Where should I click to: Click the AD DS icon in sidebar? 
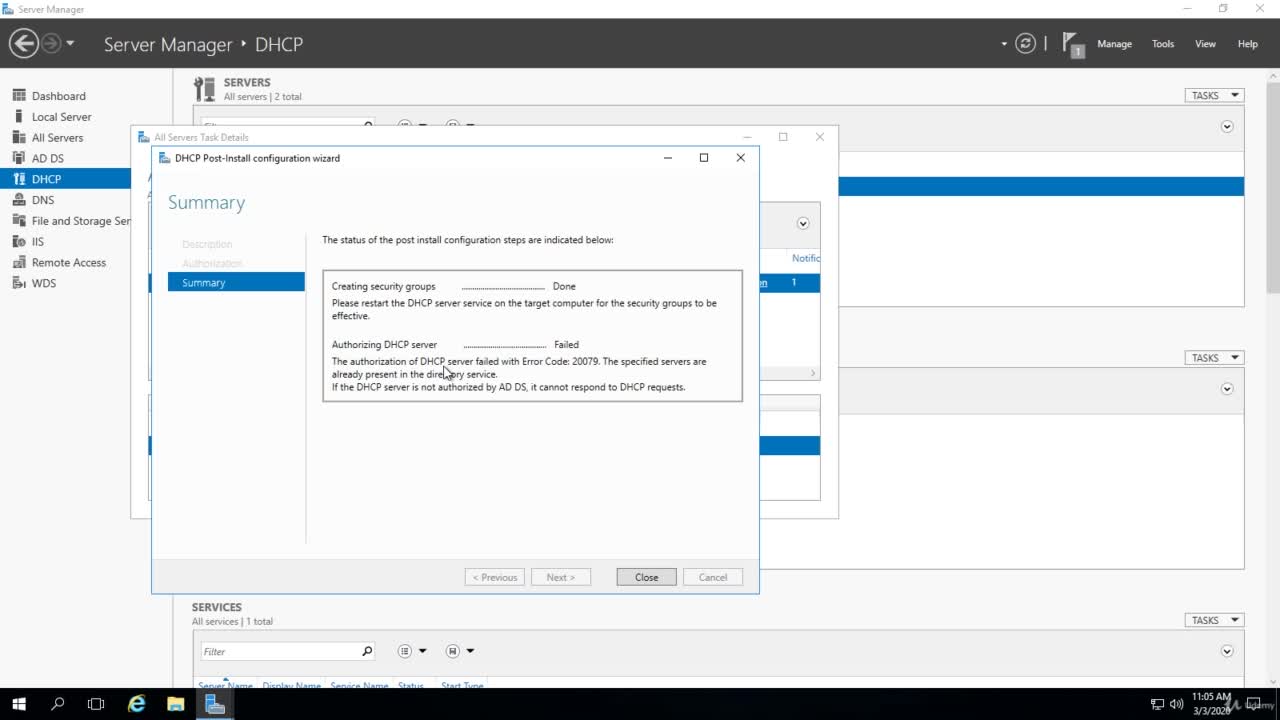point(18,158)
